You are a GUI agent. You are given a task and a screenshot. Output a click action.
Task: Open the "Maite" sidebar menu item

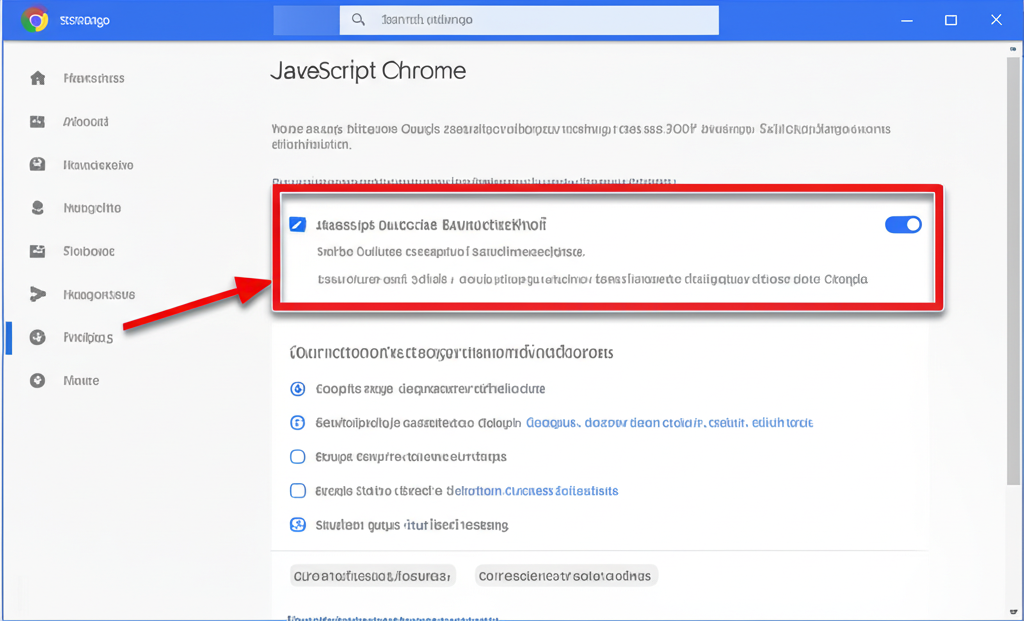pyautogui.click(x=81, y=380)
